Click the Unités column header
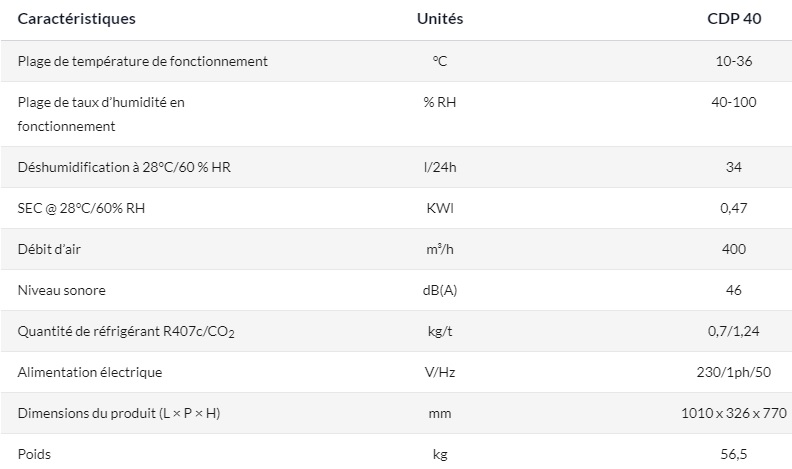792x469 pixels. [x=439, y=19]
